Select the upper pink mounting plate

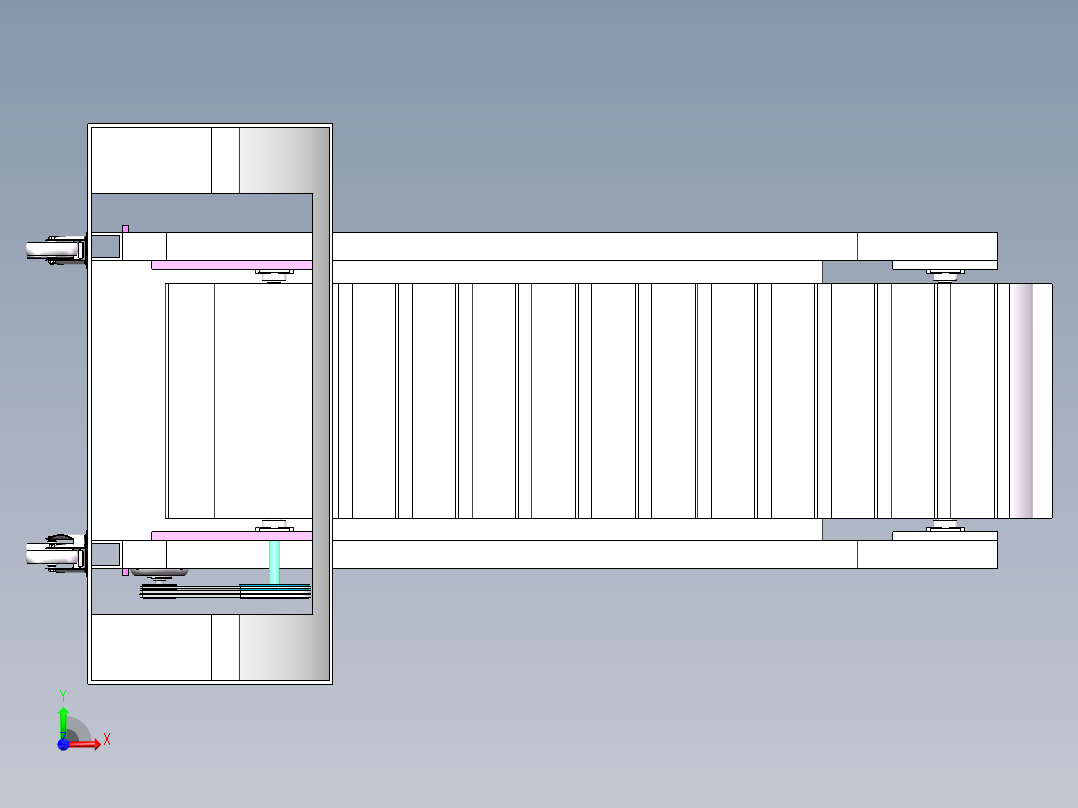point(232,265)
